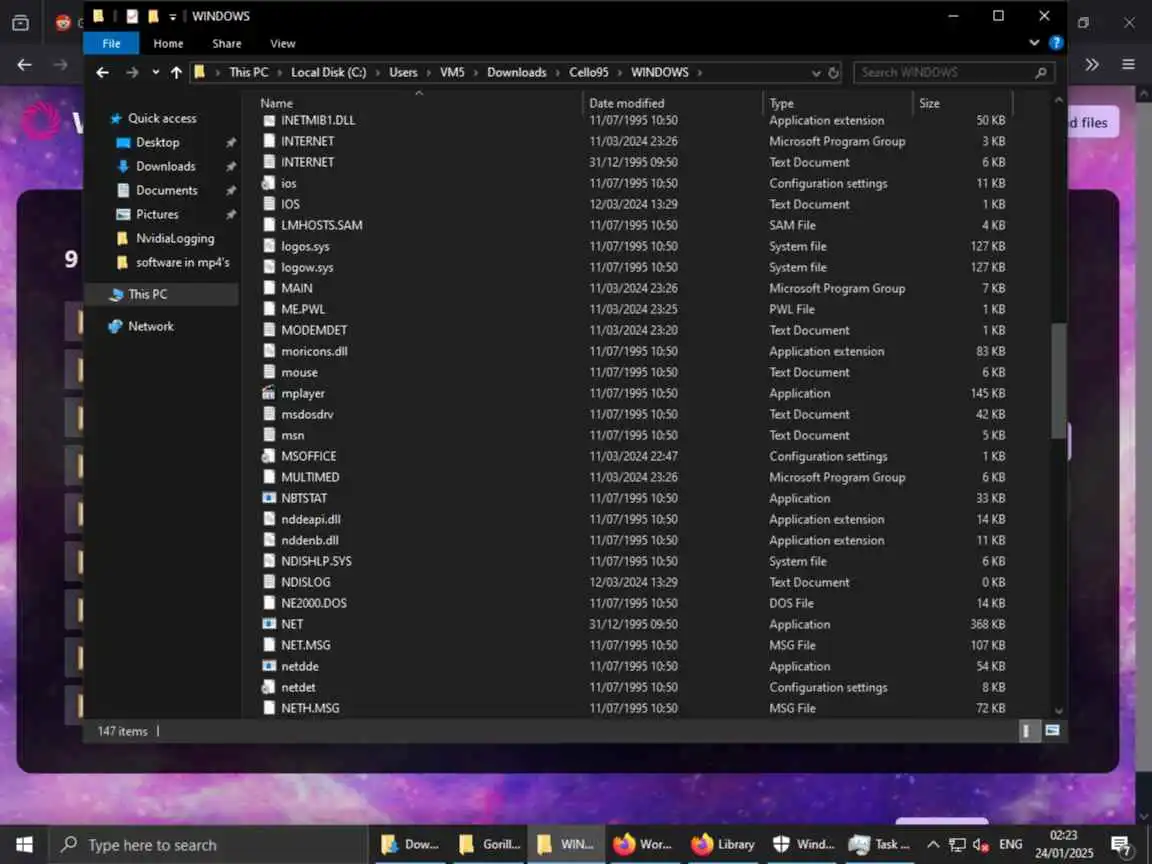Open Documents in the navigation pane

pos(166,190)
